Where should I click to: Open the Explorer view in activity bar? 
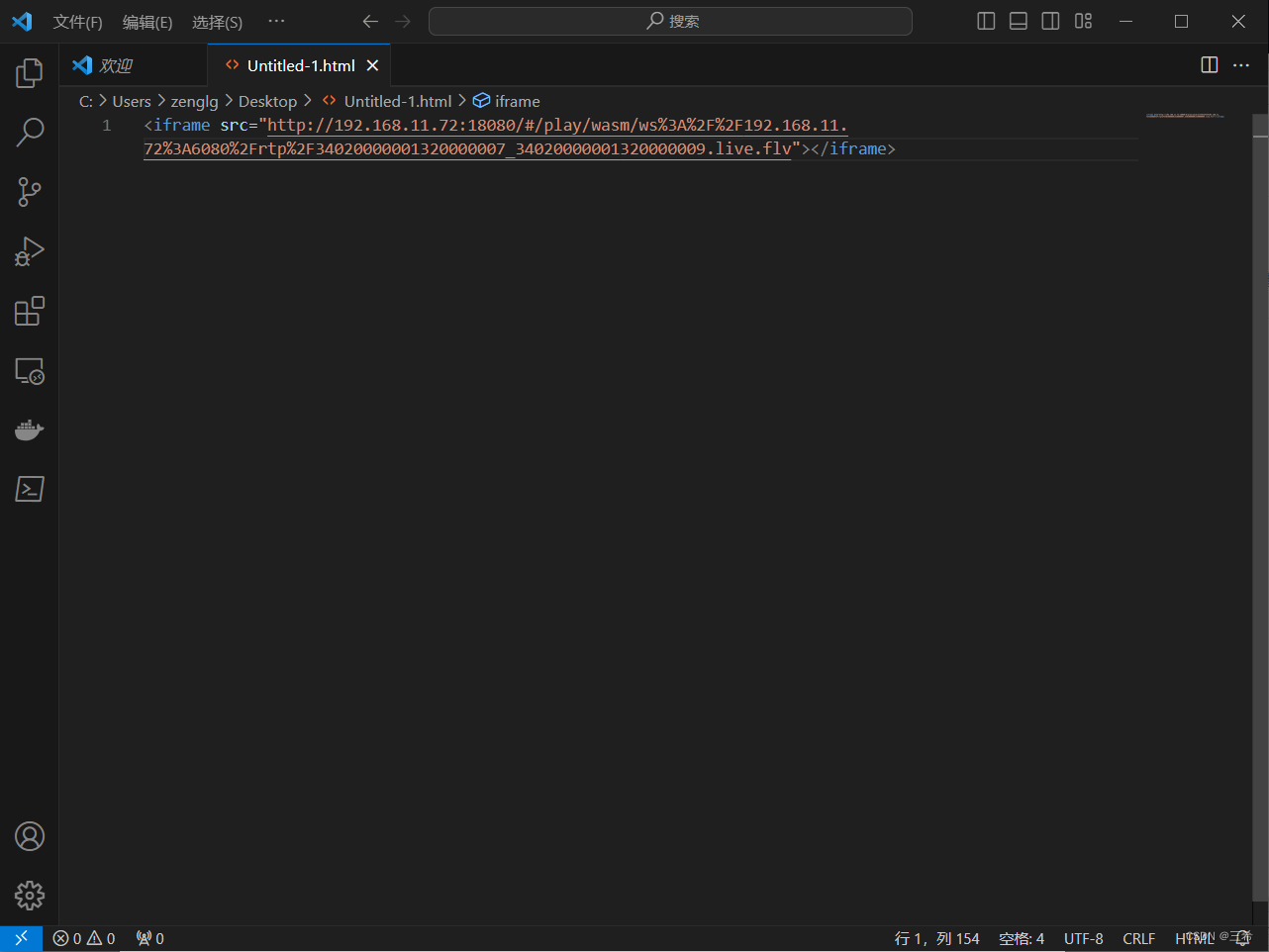tap(30, 72)
